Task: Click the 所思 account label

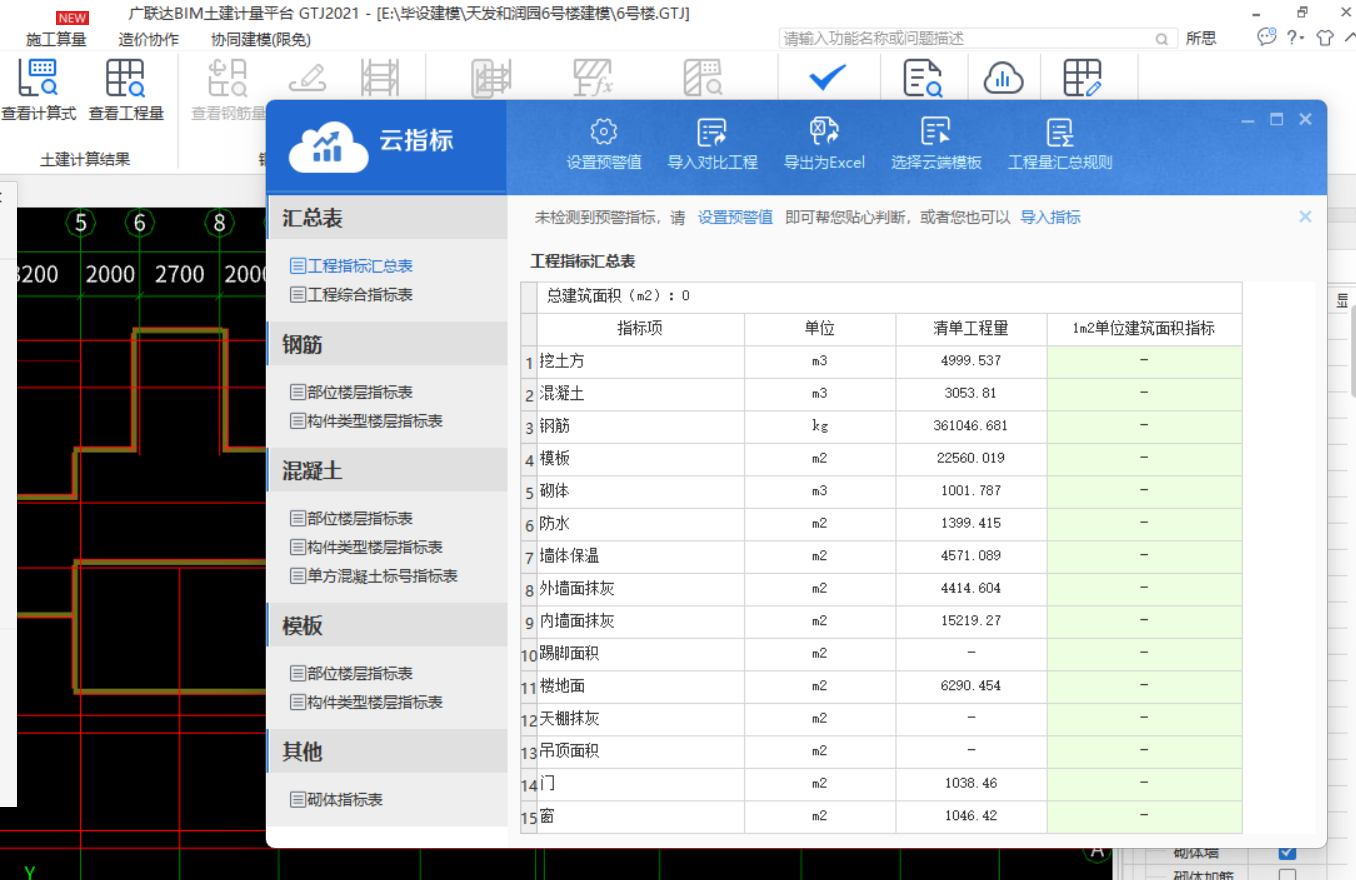Action: 1201,39
